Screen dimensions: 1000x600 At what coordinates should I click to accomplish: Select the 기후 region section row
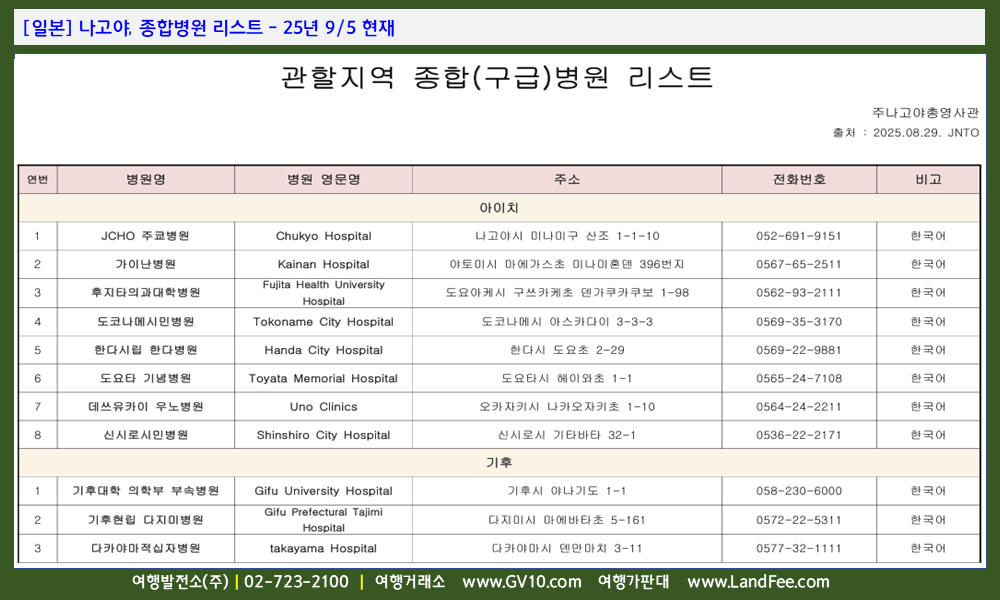[499, 463]
